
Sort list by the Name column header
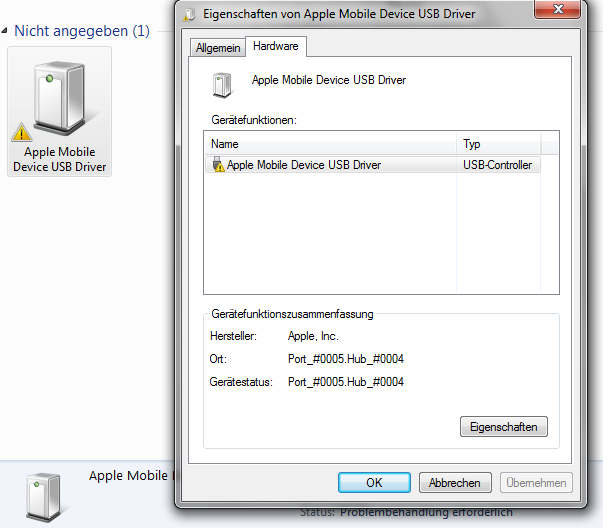[x=330, y=144]
